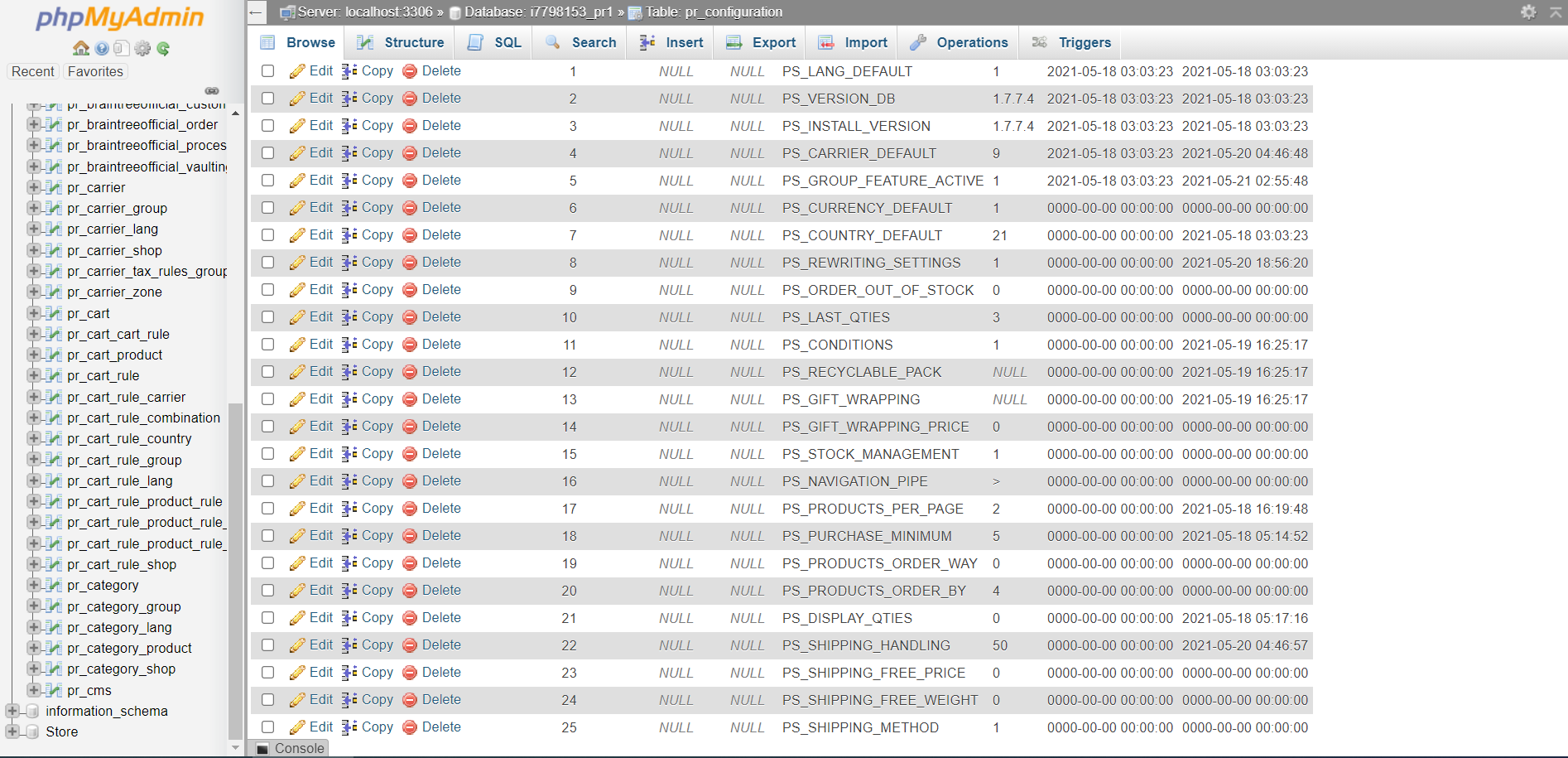Check the PS_RECYCLABLE_PACK row checkbox
The width and height of the screenshot is (1568, 758).
click(x=267, y=372)
